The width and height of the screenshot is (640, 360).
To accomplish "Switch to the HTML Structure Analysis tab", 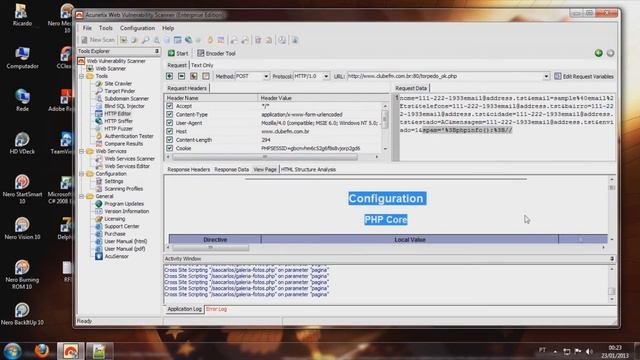I will (x=309, y=169).
